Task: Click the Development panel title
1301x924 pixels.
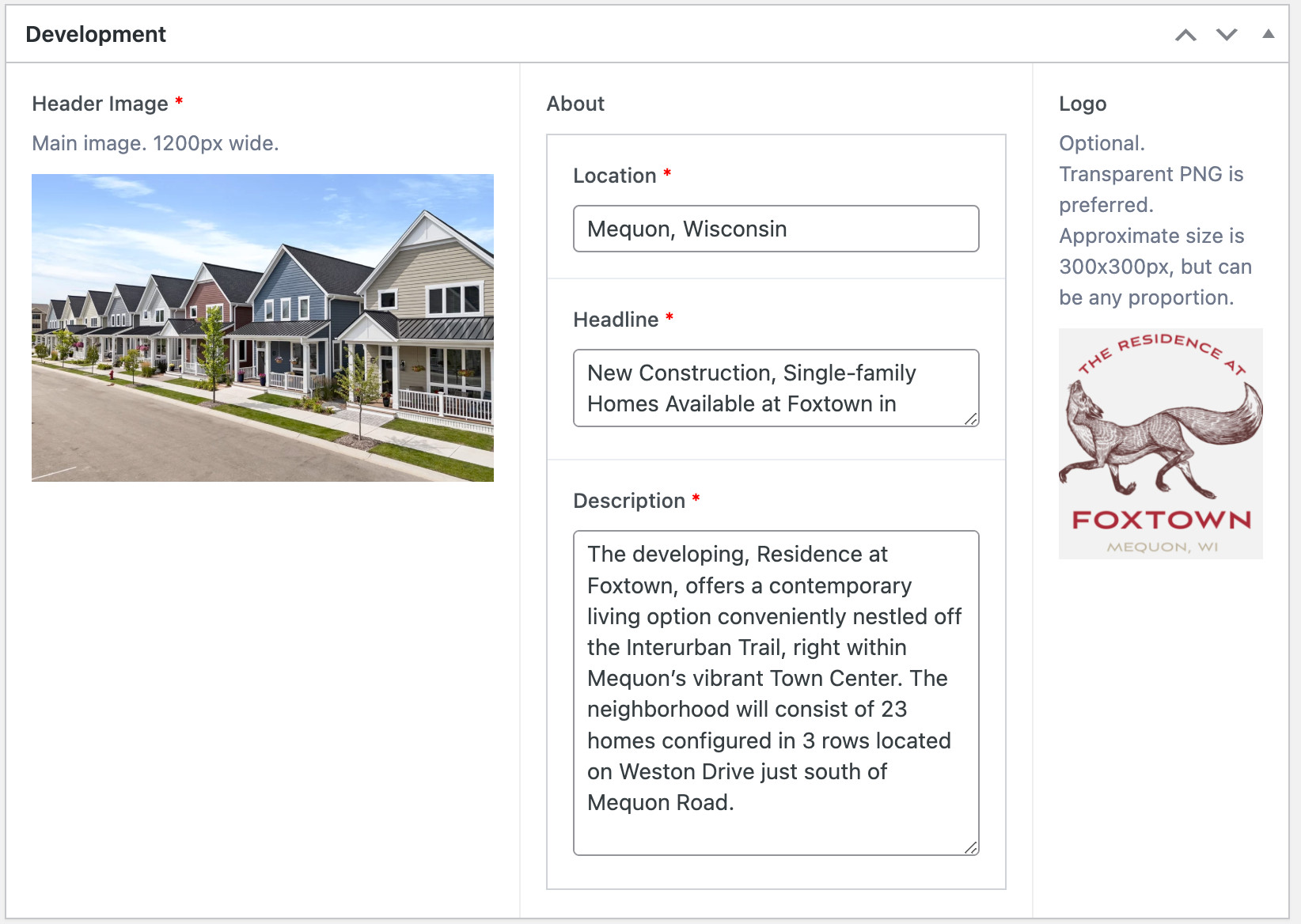Action: [x=96, y=35]
